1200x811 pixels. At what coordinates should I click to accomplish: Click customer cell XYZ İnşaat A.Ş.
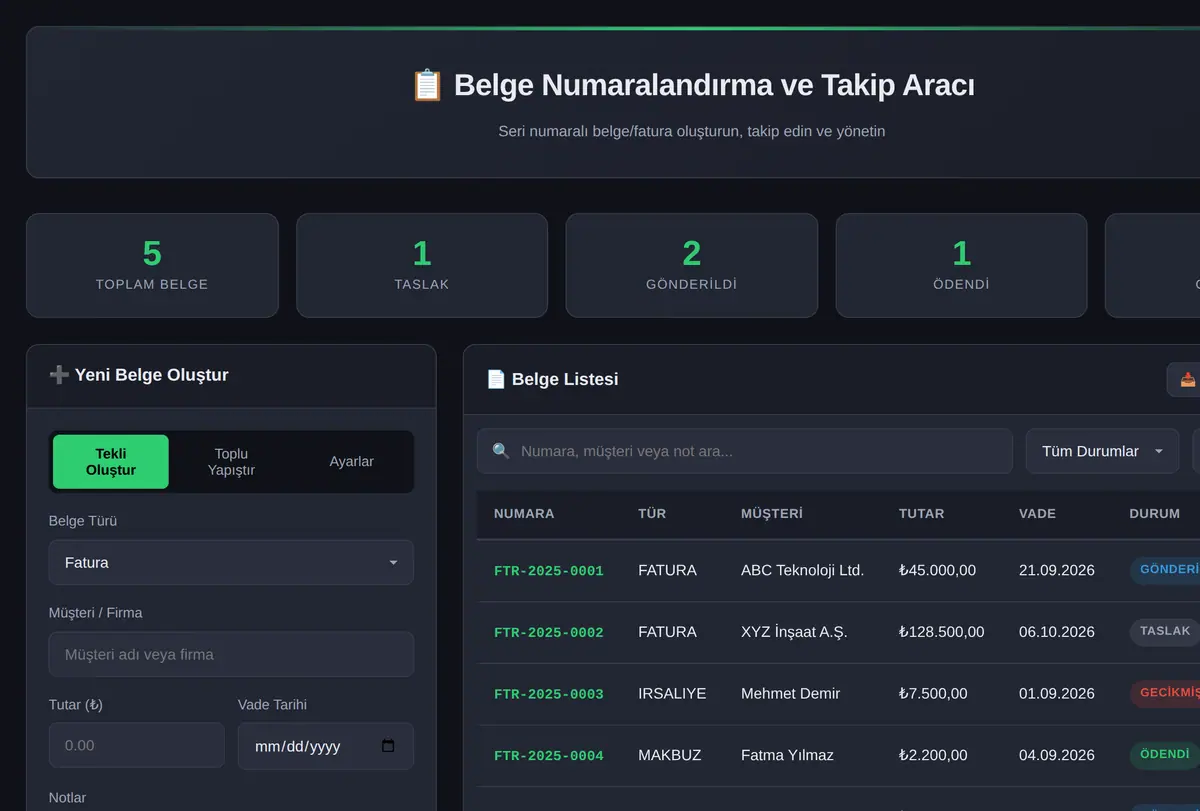[x=794, y=632]
